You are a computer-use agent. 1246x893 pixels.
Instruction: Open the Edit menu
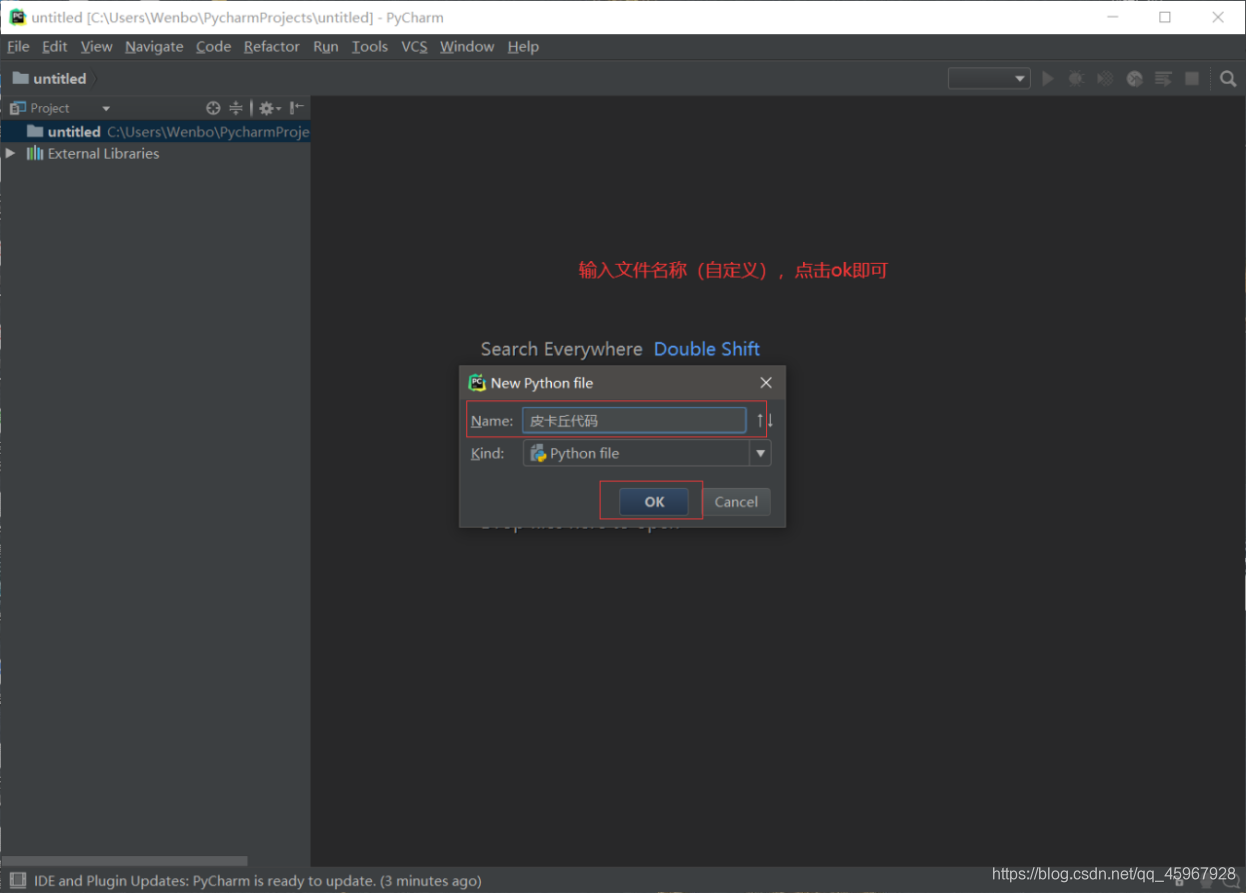point(55,46)
